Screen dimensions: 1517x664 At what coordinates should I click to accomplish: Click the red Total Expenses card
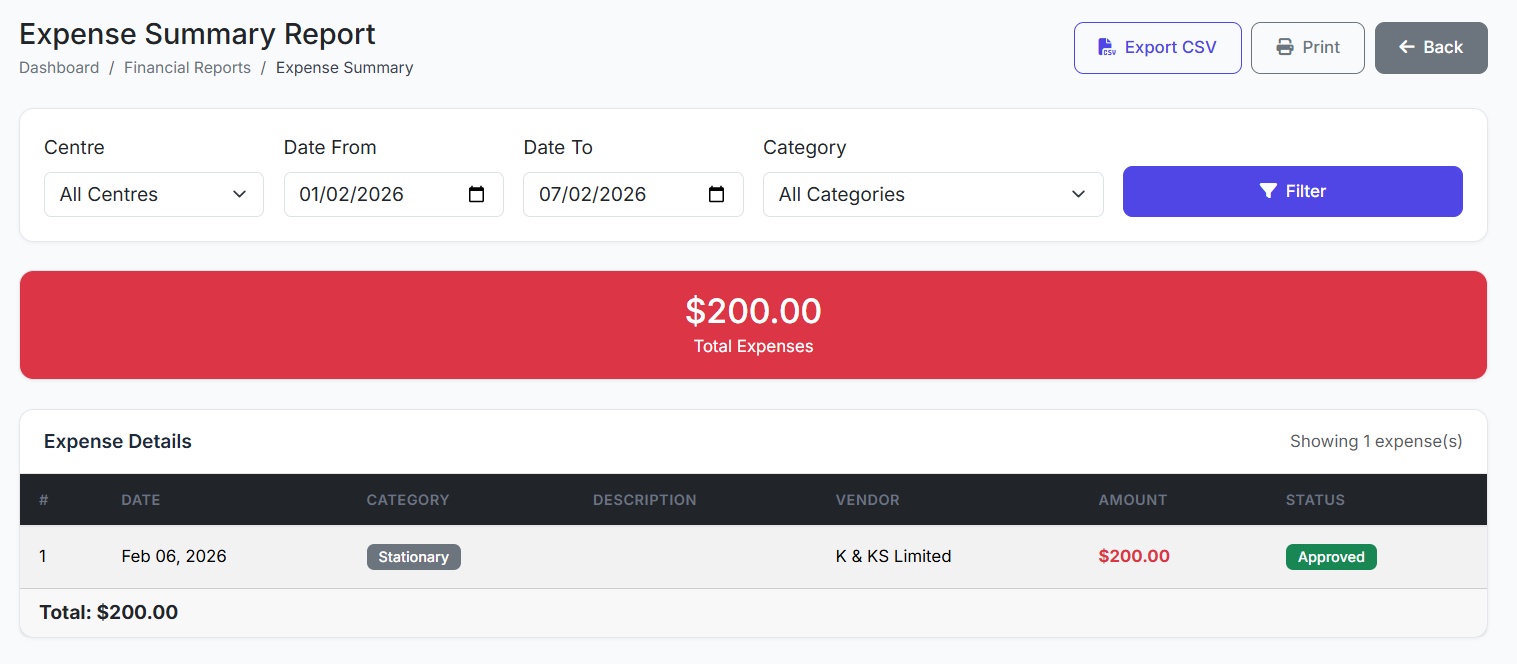[x=753, y=325]
